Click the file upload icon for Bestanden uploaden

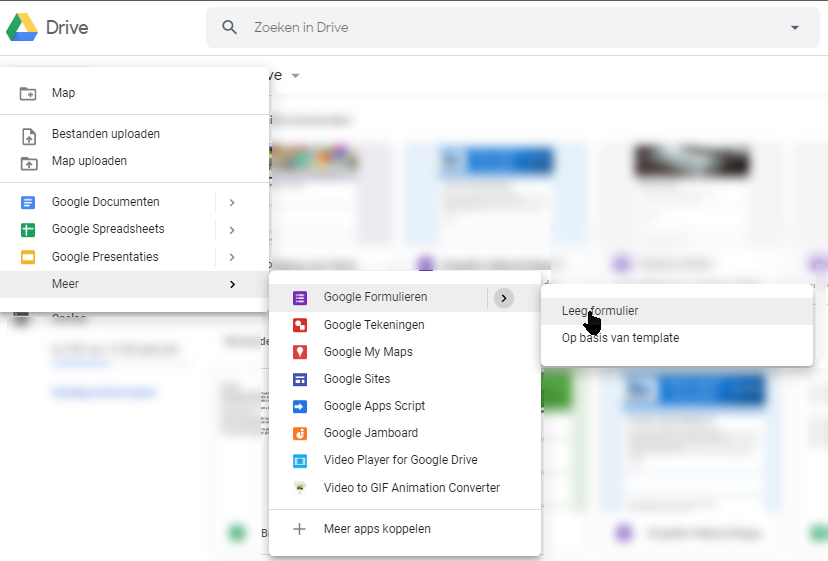pyautogui.click(x=29, y=136)
